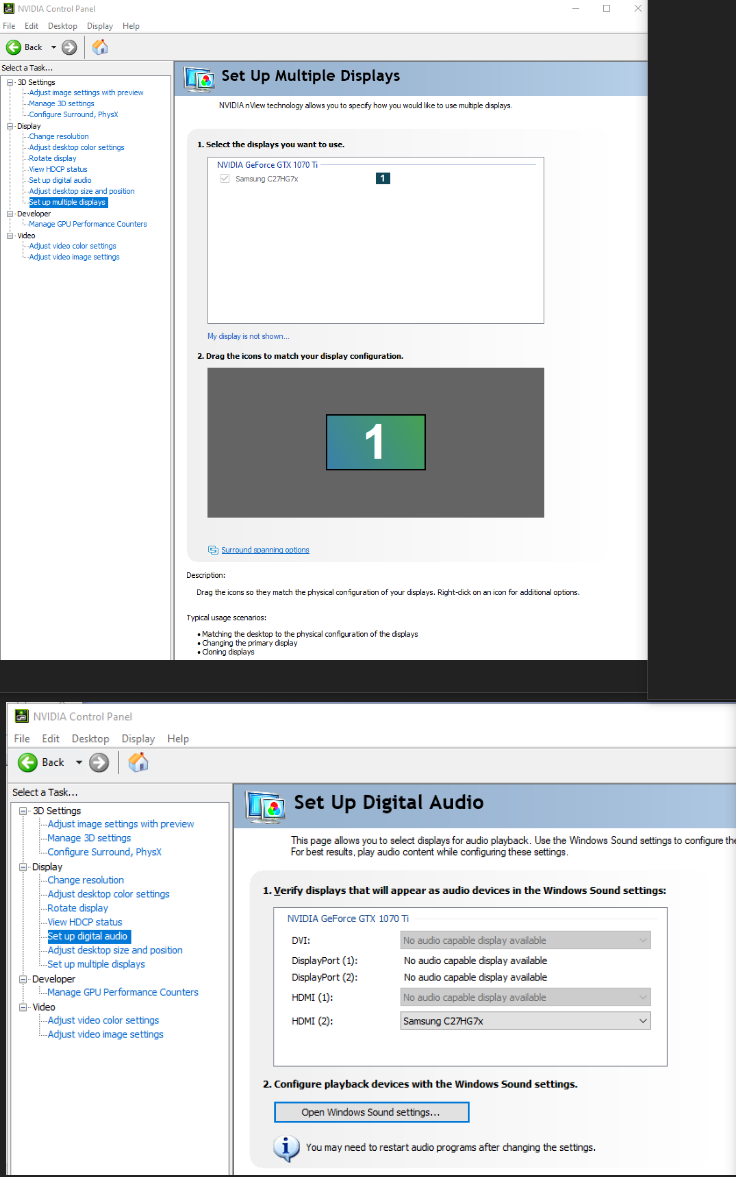
Task: Click Back arrow in bottom NVIDIA window
Action: point(28,763)
